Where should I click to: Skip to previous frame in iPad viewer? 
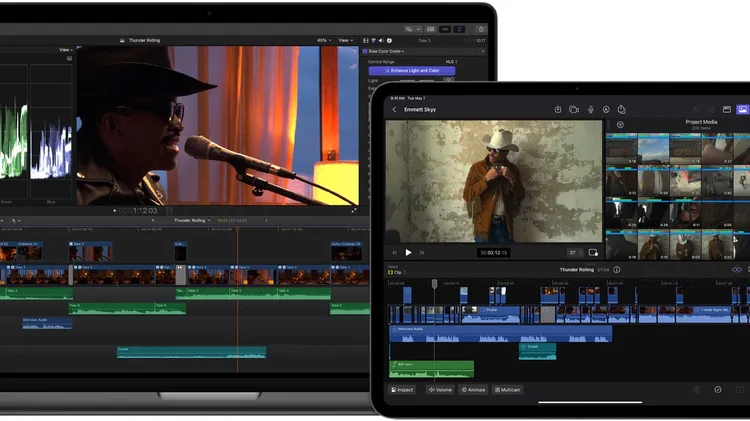click(x=395, y=253)
